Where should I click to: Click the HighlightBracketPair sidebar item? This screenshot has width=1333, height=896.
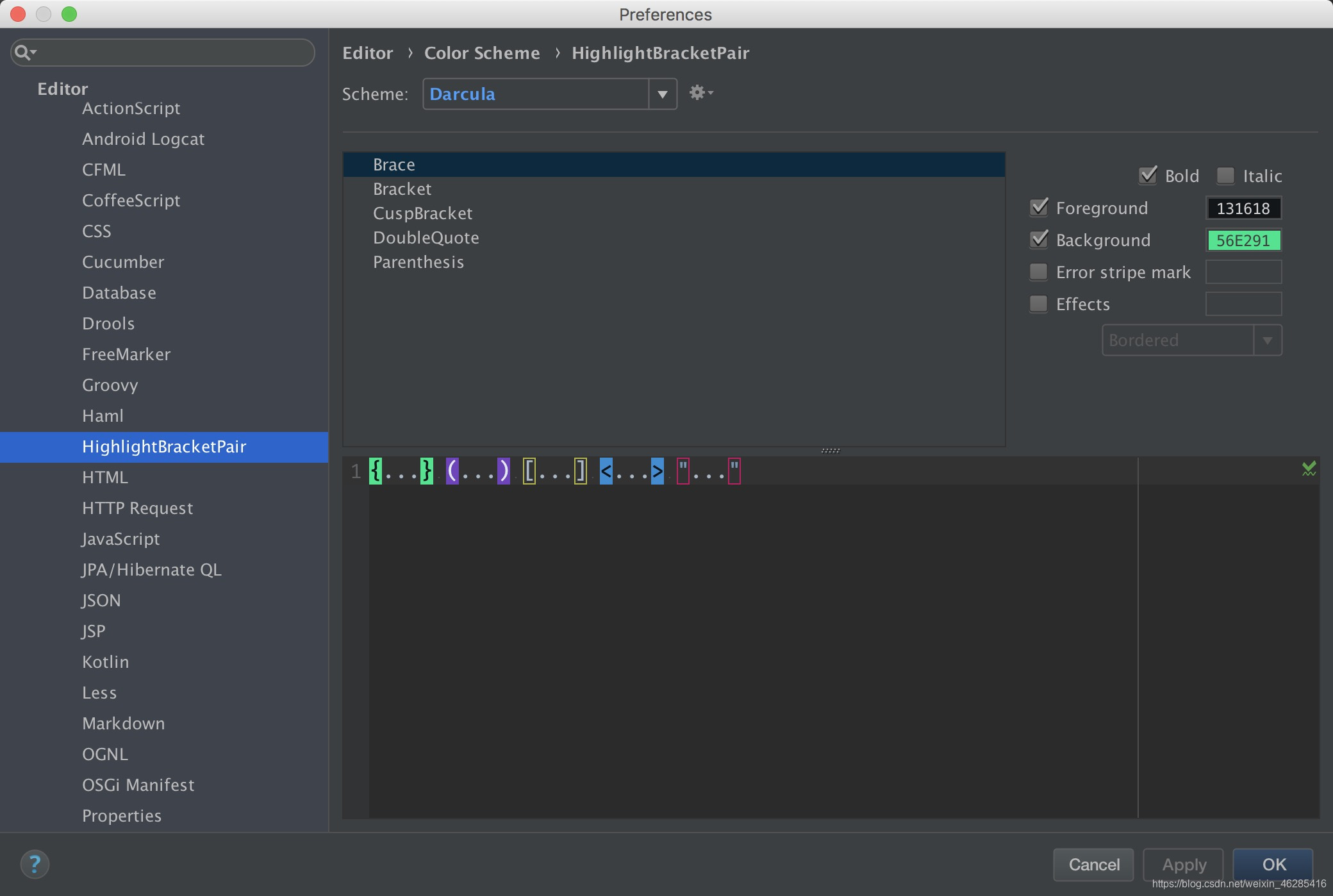(164, 446)
